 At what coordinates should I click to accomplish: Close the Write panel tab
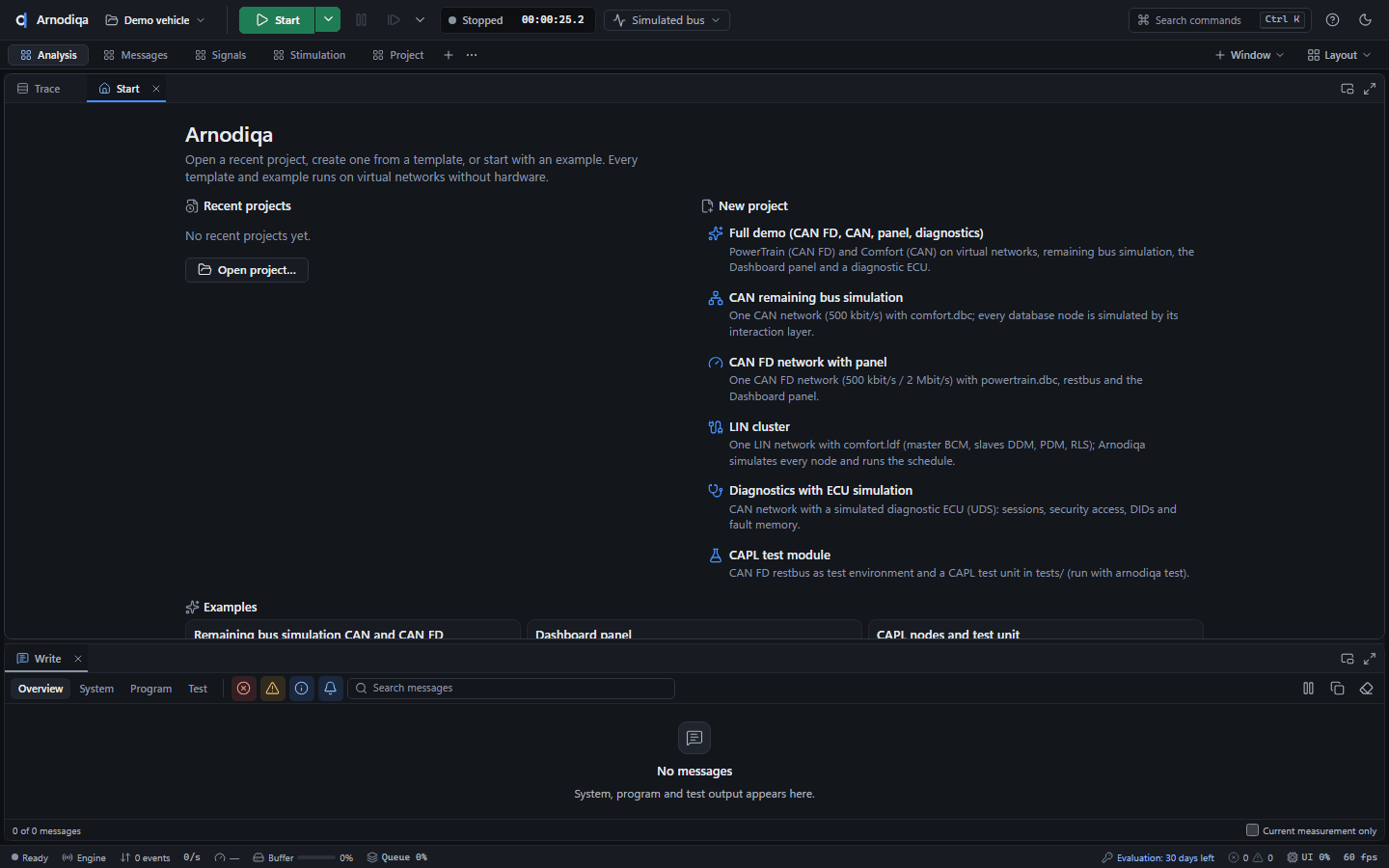(78, 659)
